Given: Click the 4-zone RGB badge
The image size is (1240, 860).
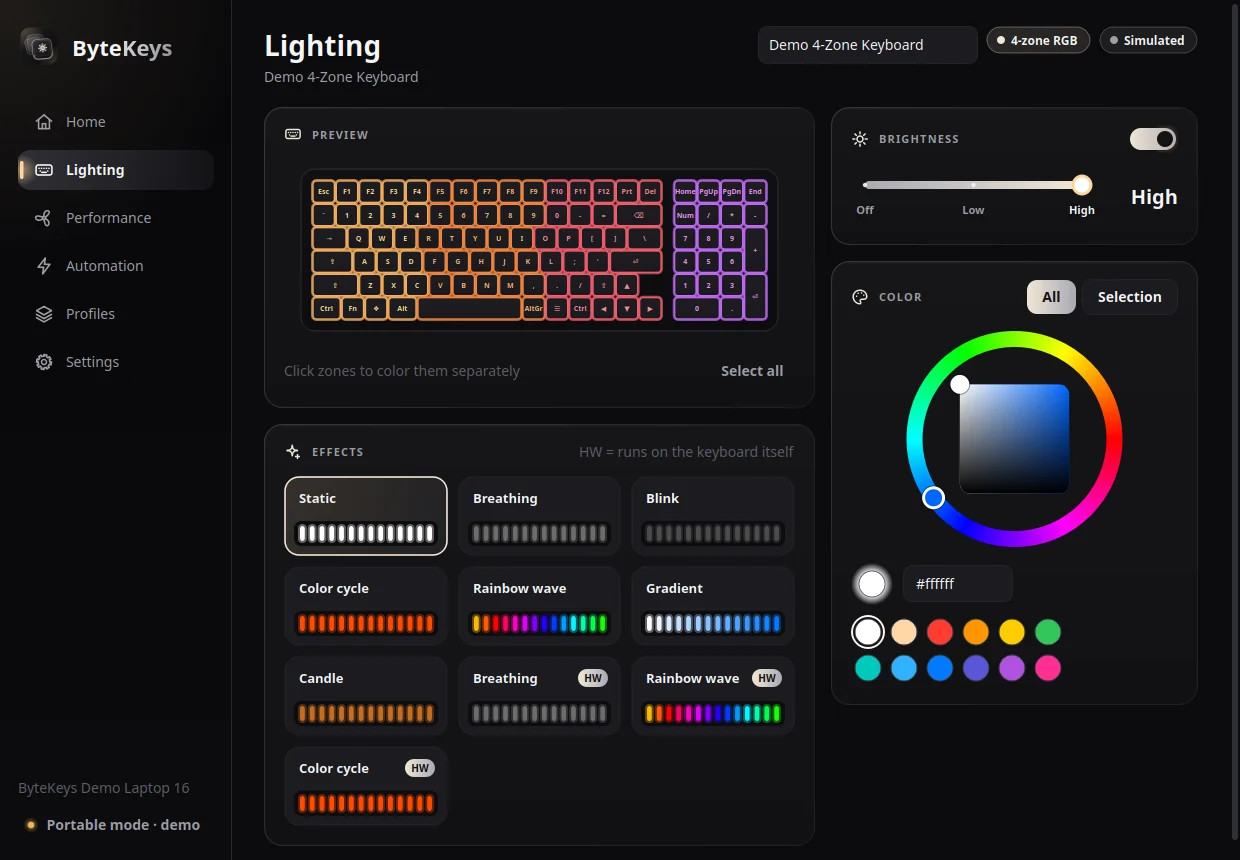Looking at the screenshot, I should [x=1038, y=40].
